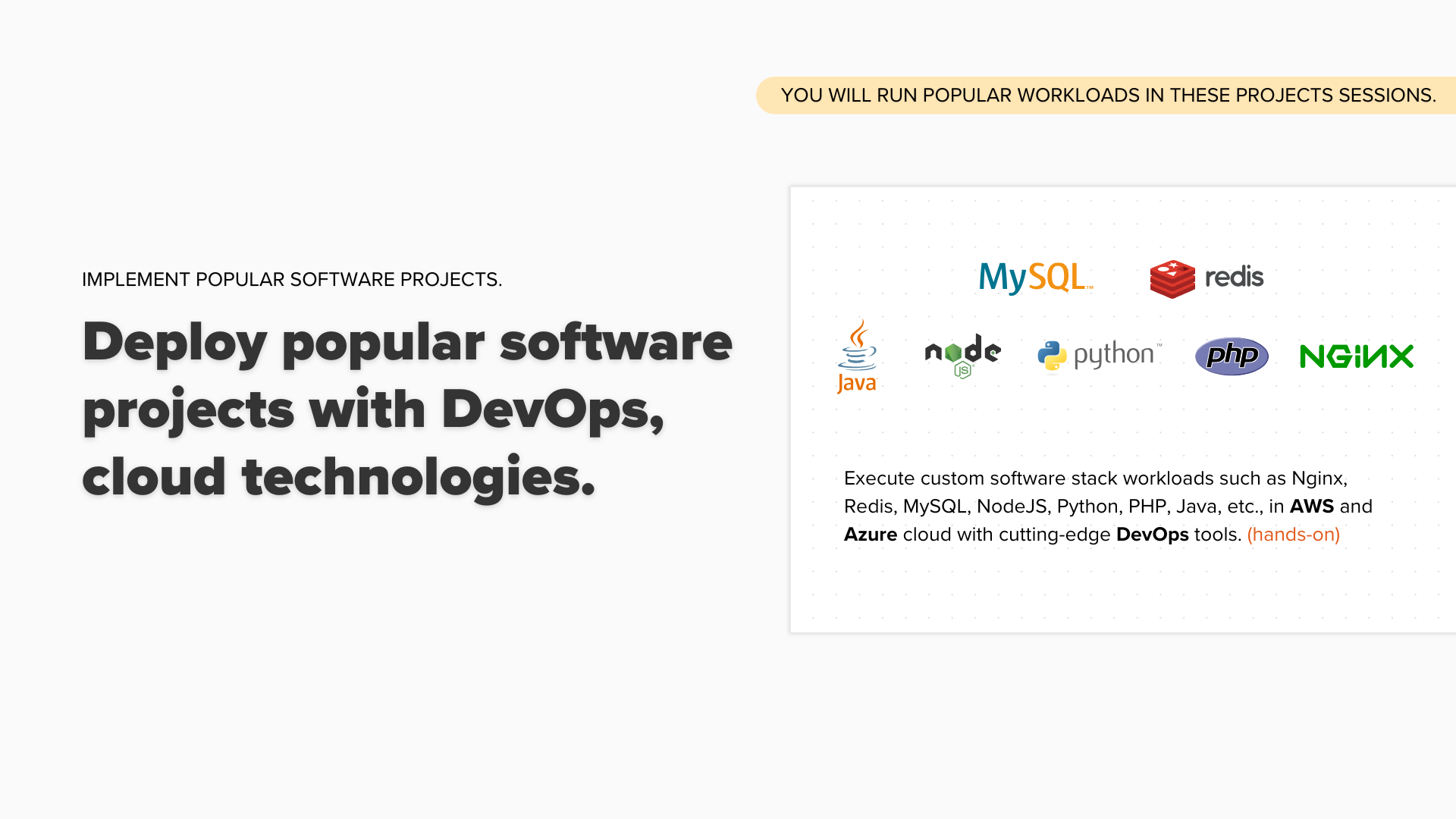Click the PHP logo
This screenshot has width=1456, height=819.
(1232, 356)
